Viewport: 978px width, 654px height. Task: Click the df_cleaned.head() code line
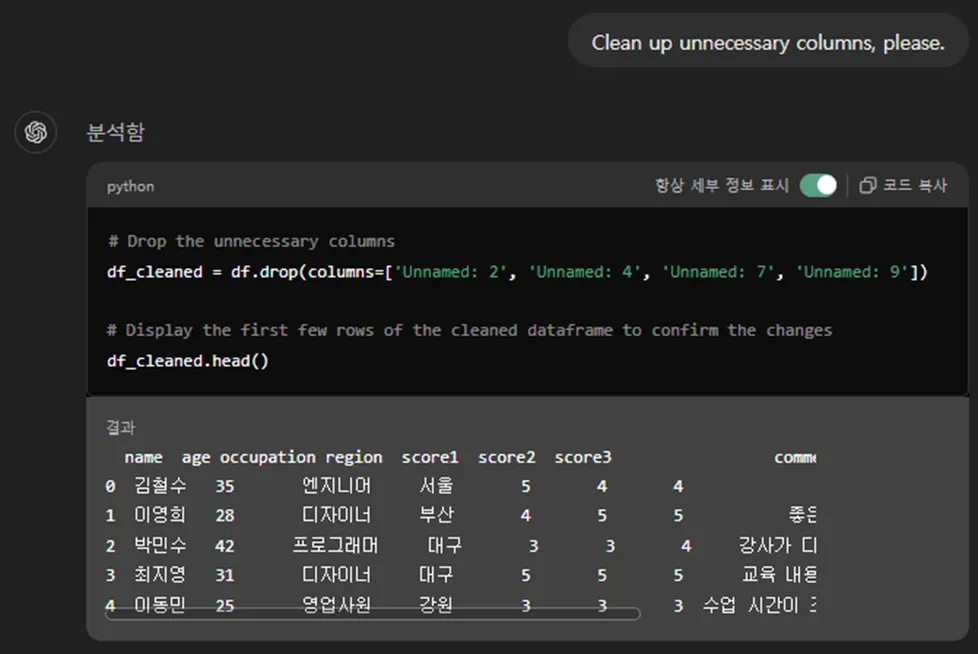[188, 361]
